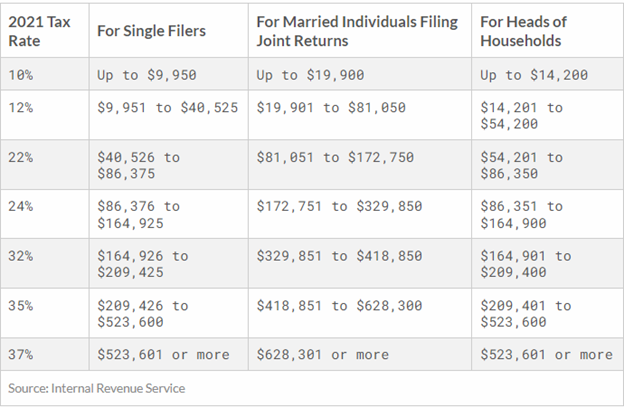Select the 37% tax rate cell

[20, 355]
